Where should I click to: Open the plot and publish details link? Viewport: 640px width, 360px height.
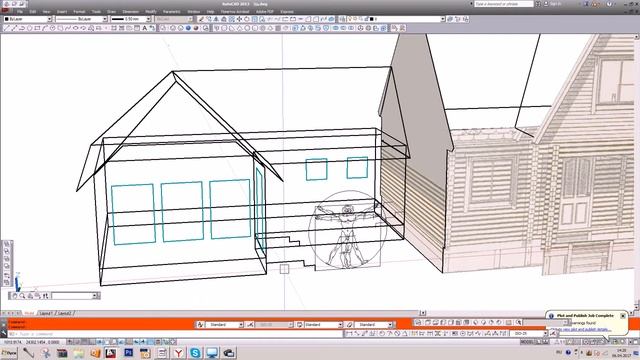click(x=582, y=329)
